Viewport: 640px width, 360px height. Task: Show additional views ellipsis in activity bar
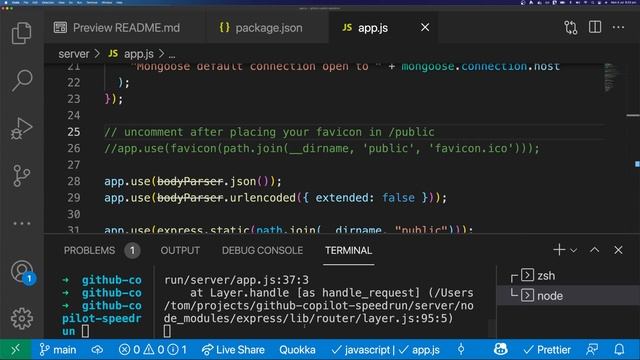22,223
